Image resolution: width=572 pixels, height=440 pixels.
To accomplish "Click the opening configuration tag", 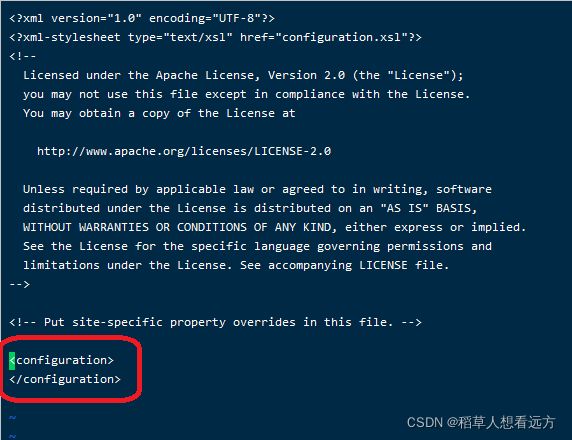I will click(61, 360).
